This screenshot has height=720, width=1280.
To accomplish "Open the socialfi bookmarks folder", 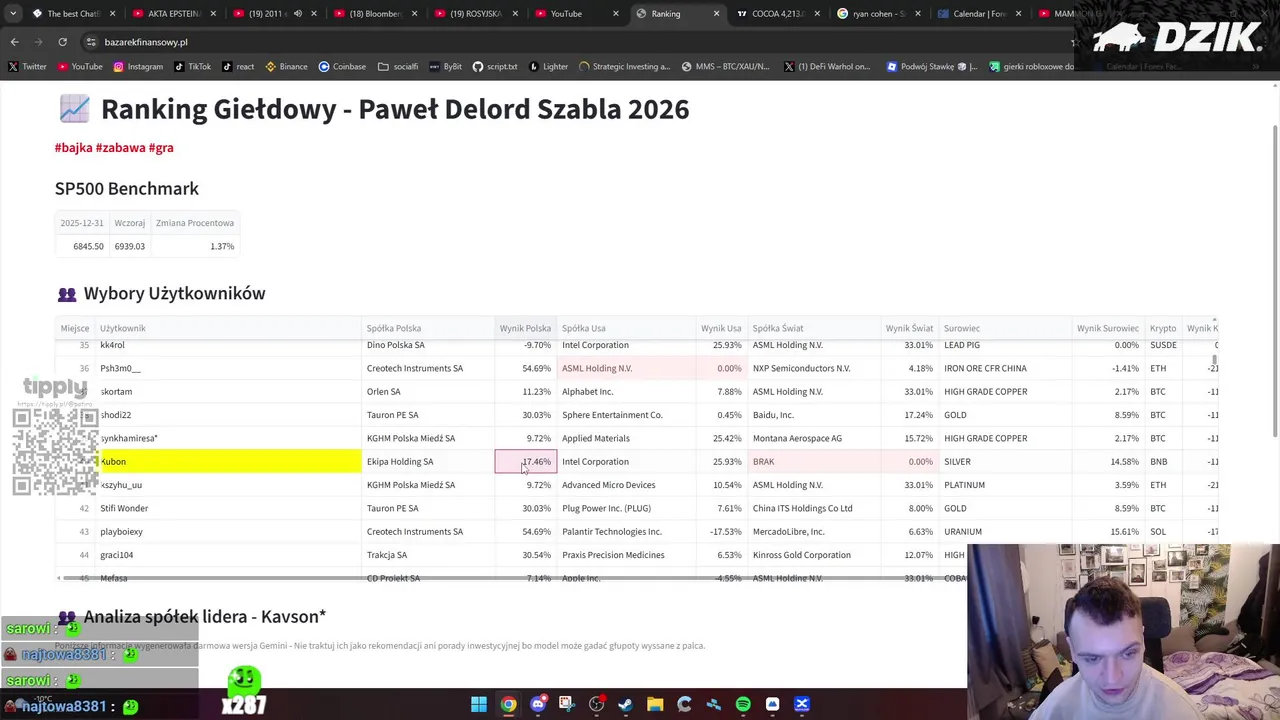I will click(x=398, y=67).
